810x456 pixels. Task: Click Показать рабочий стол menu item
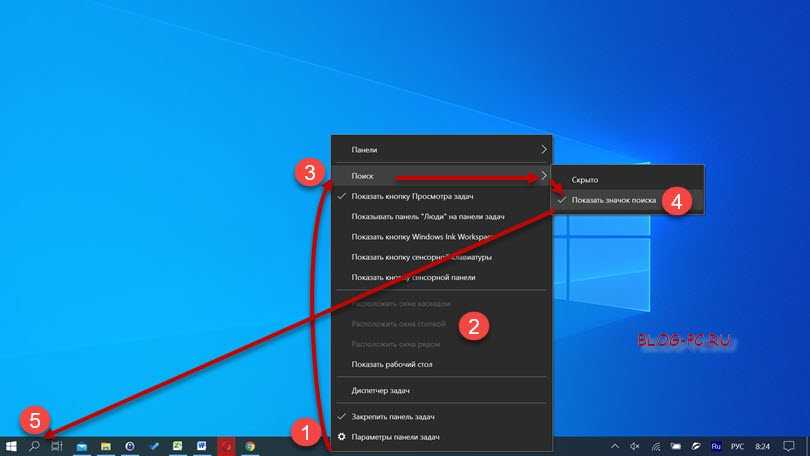coord(392,364)
